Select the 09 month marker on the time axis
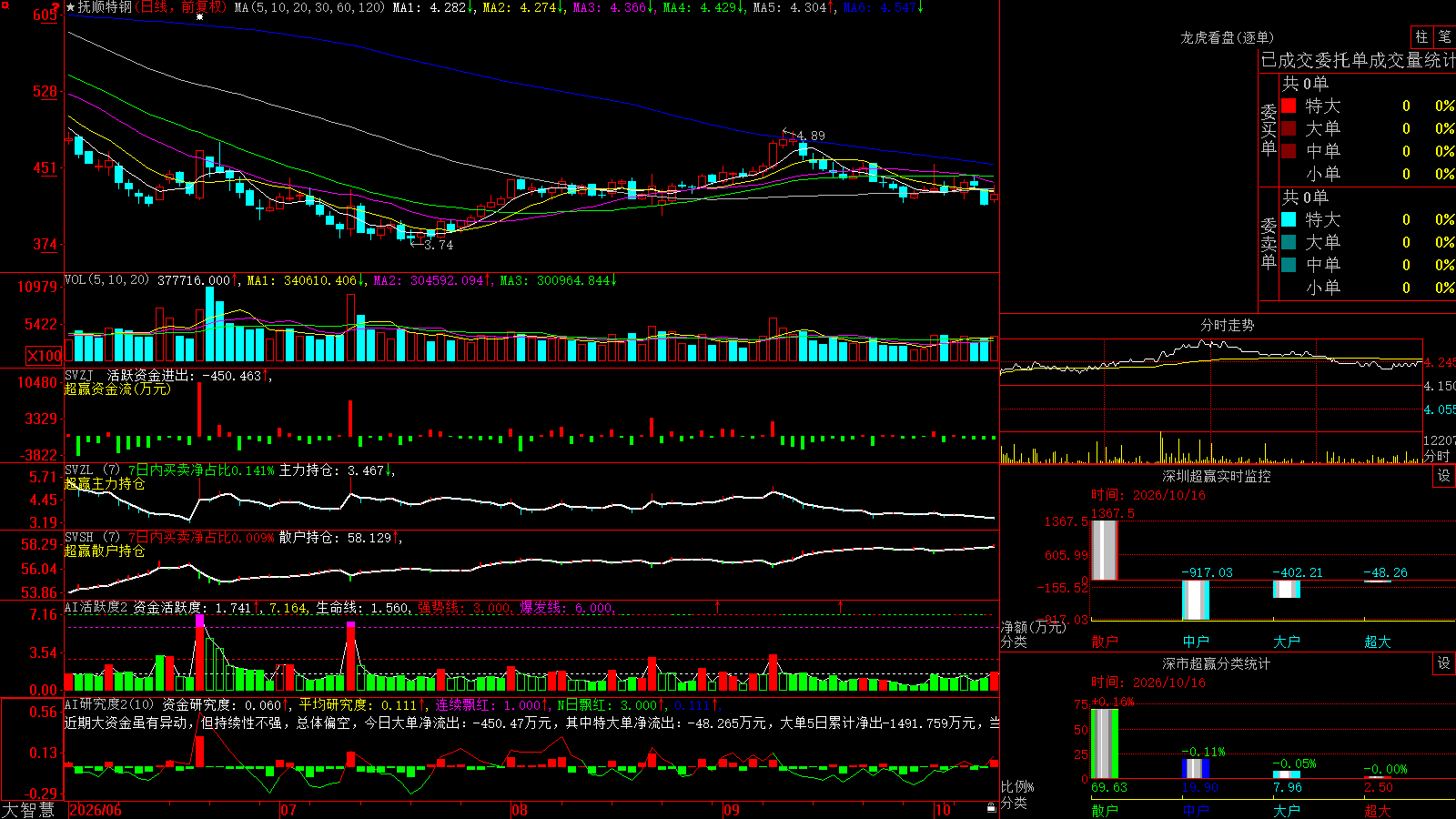Viewport: 1456px width, 819px height. (x=732, y=810)
